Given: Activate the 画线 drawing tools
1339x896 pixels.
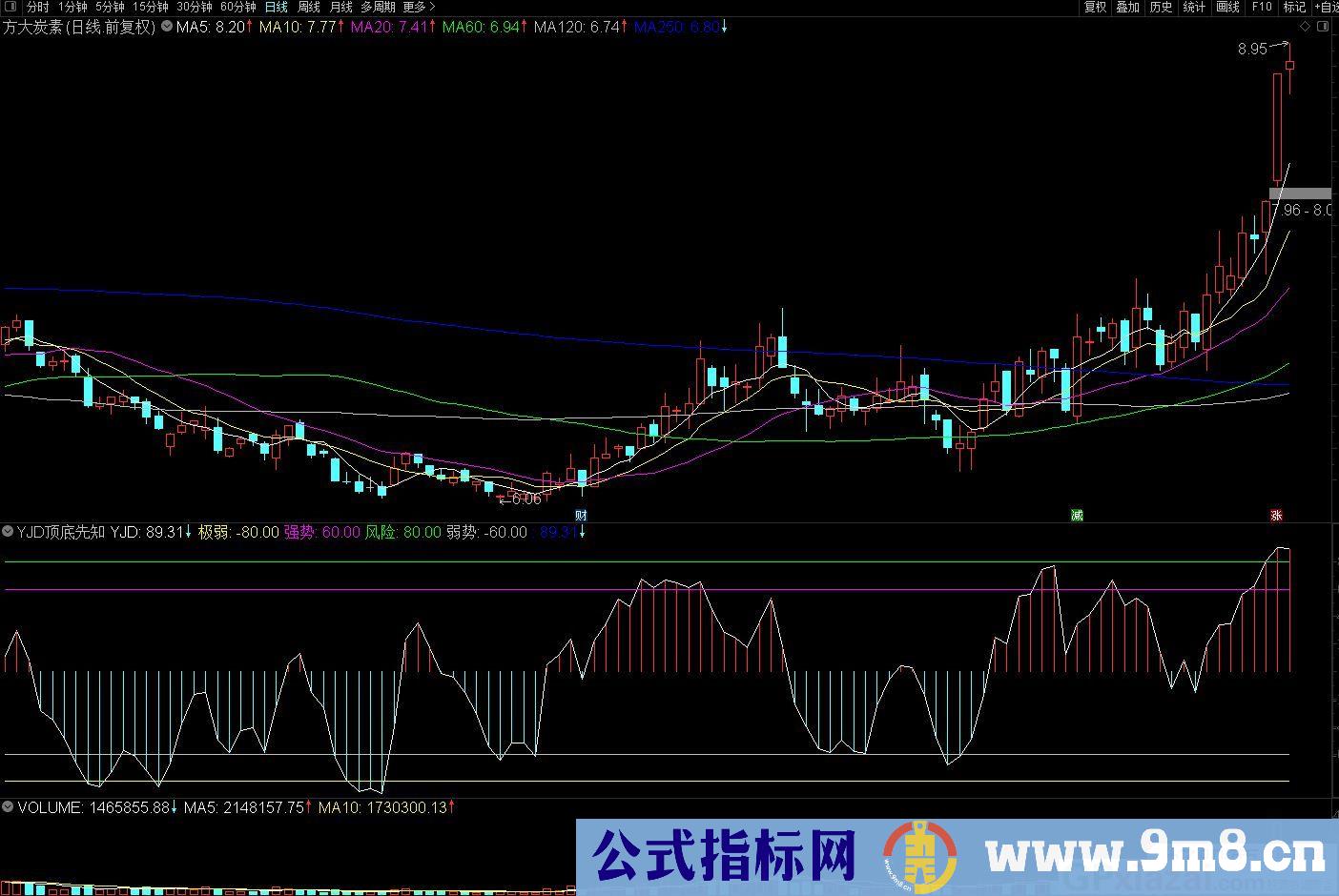Looking at the screenshot, I should pyautogui.click(x=1227, y=7).
